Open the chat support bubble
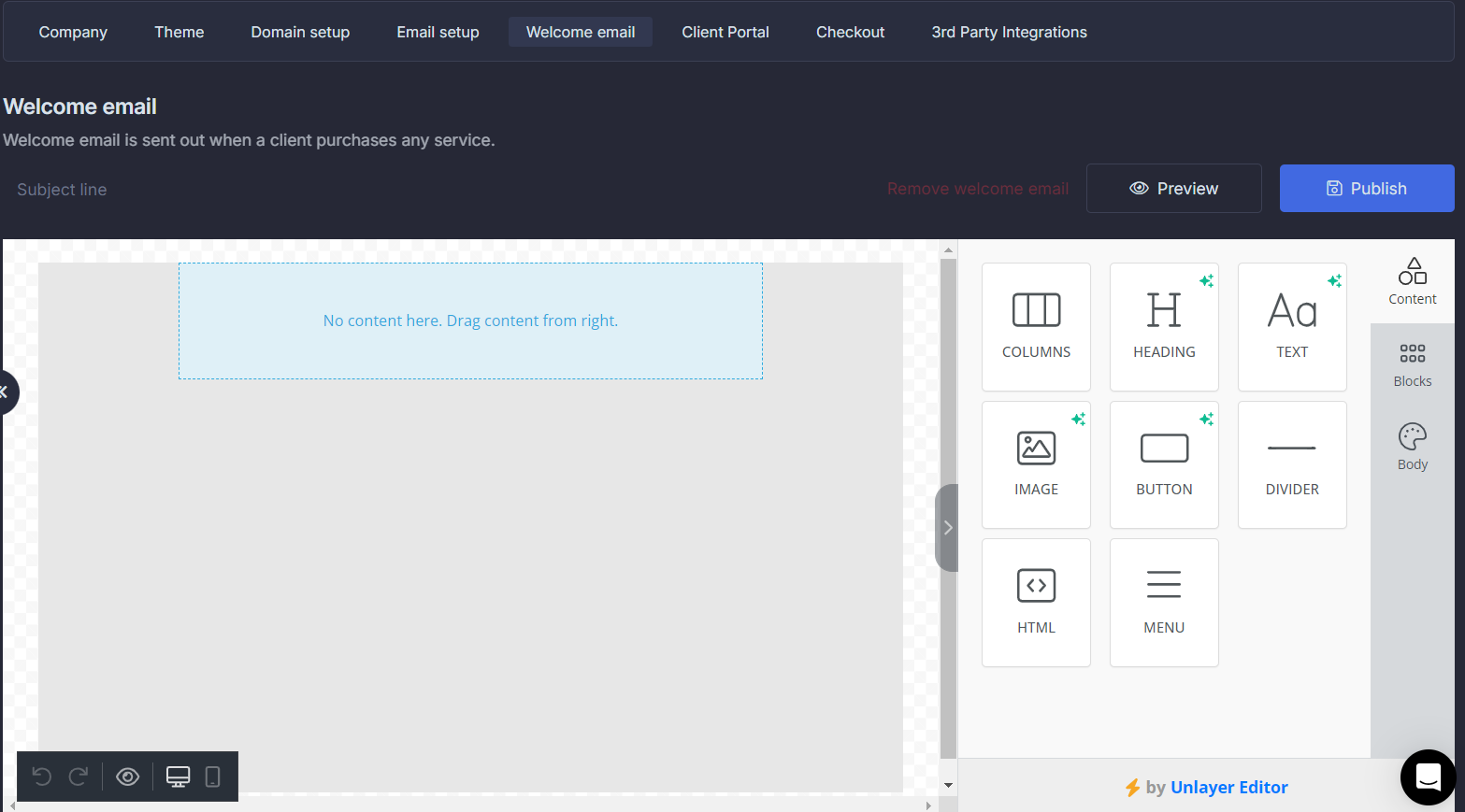 coord(1428,777)
